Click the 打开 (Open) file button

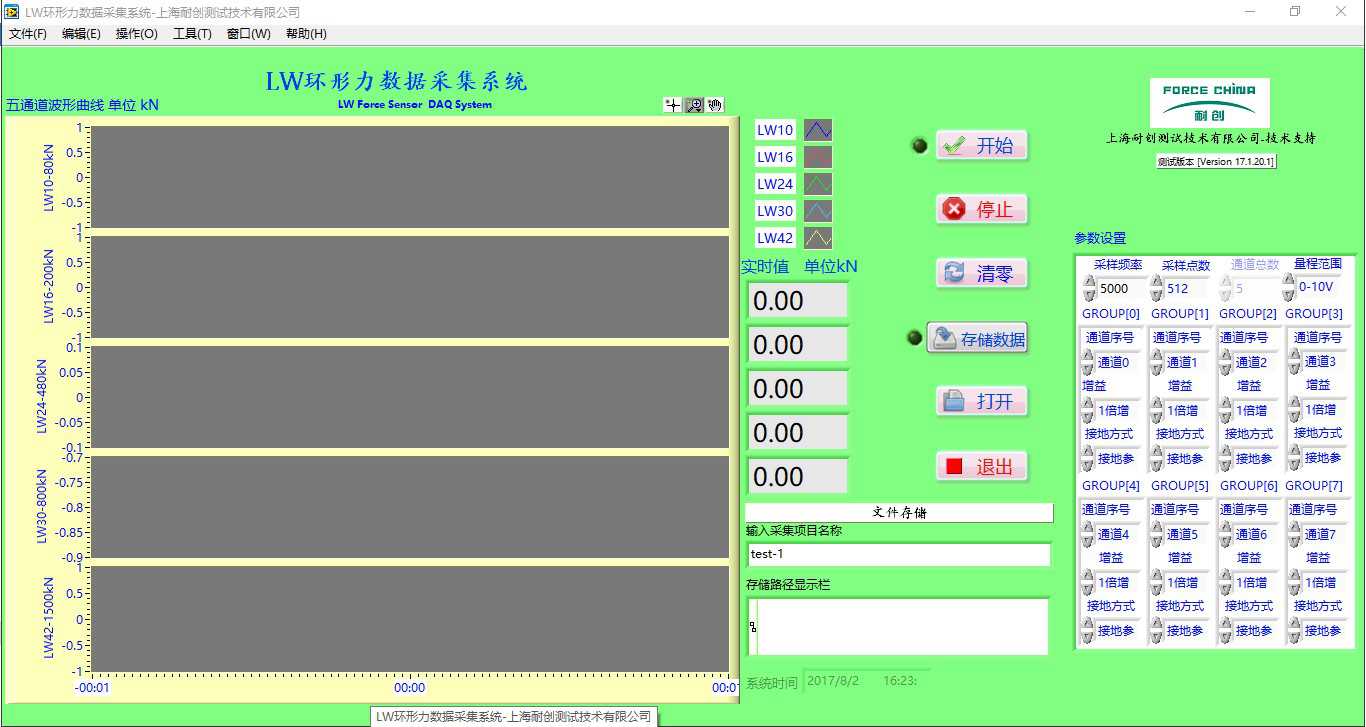981,401
